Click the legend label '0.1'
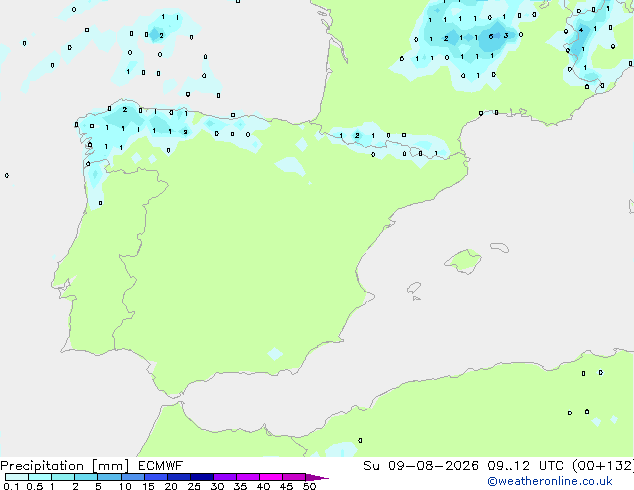The image size is (634, 490). (x=11, y=486)
